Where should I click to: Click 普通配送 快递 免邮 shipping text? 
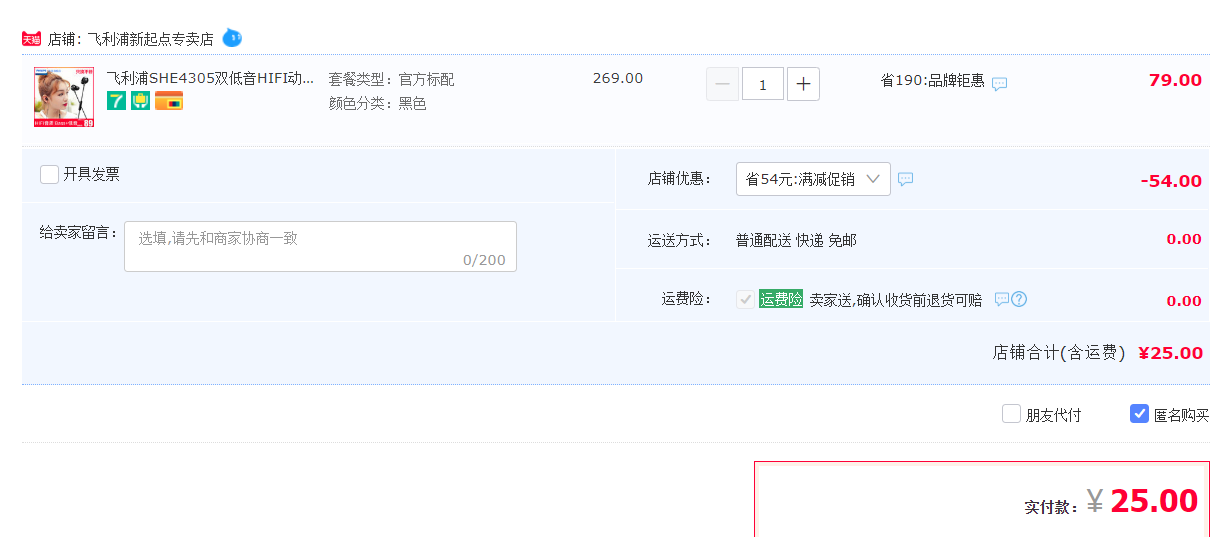(x=796, y=240)
